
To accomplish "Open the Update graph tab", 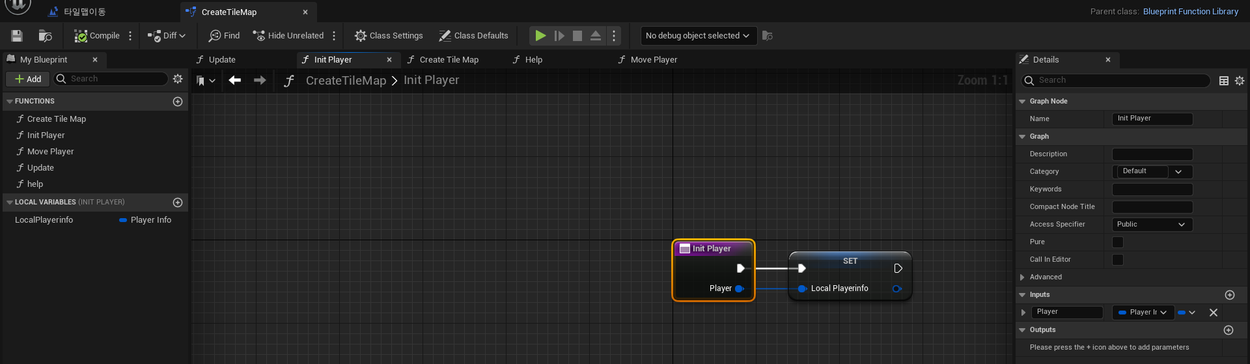I will pyautogui.click(x=222, y=59).
